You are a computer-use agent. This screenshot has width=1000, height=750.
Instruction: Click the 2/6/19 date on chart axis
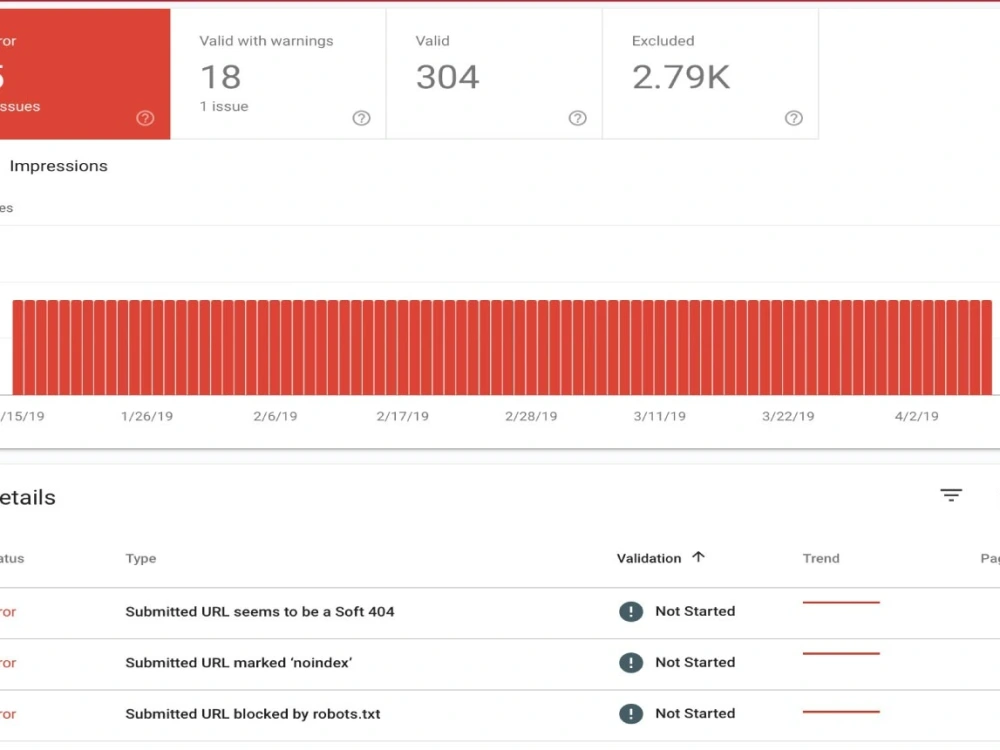pyautogui.click(x=275, y=416)
